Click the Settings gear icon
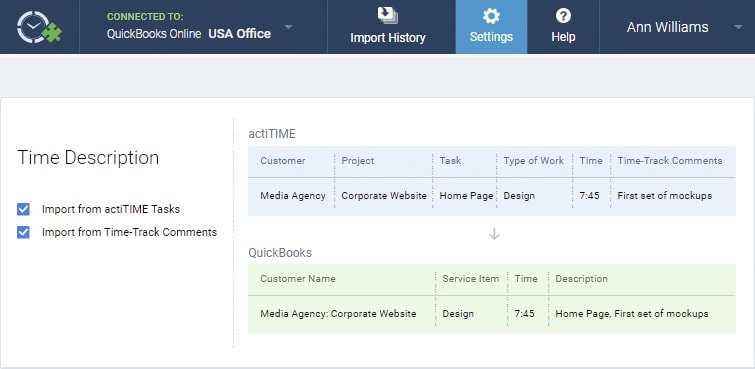The height and width of the screenshot is (369, 755). click(x=491, y=16)
